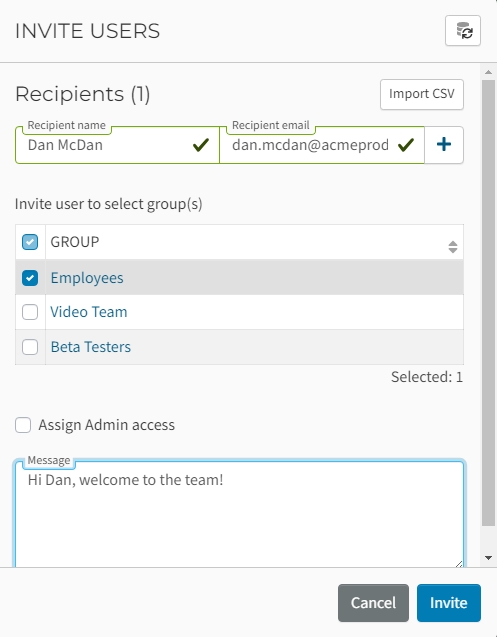
Task: Click the Cancel button
Action: [373, 603]
